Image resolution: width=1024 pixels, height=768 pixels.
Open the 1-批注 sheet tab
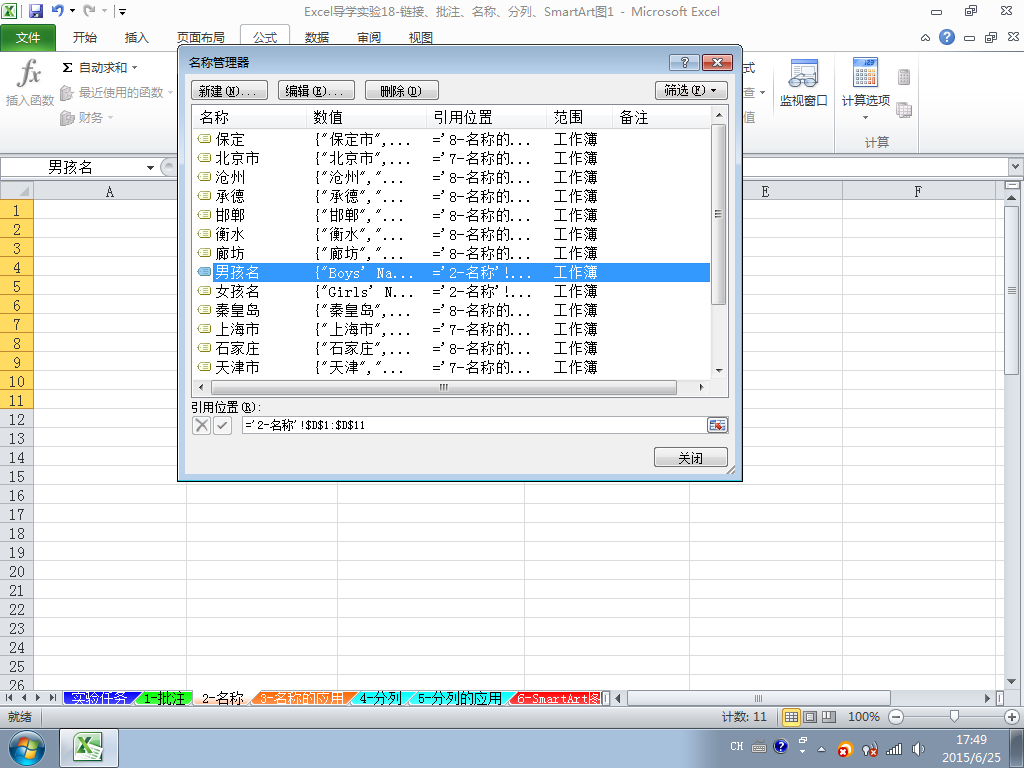pyautogui.click(x=164, y=698)
